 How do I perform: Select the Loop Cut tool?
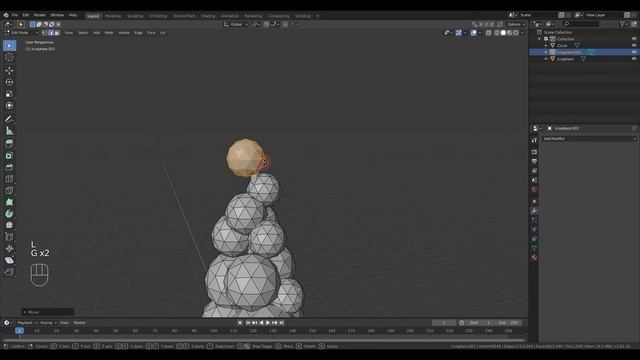click(x=9, y=179)
